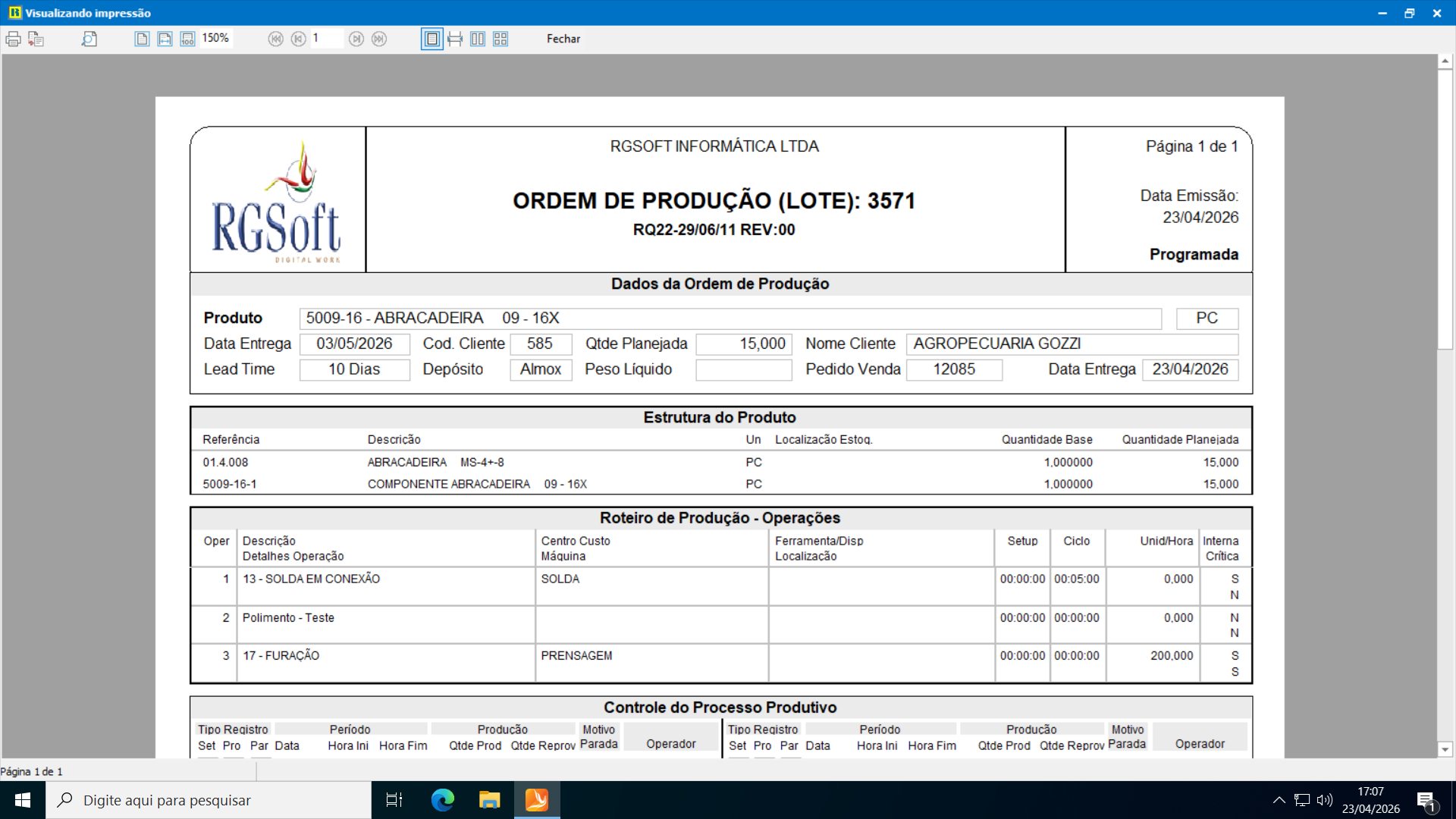Click the RGSoft logo in report
Image resolution: width=1456 pixels, height=819 pixels.
click(277, 202)
